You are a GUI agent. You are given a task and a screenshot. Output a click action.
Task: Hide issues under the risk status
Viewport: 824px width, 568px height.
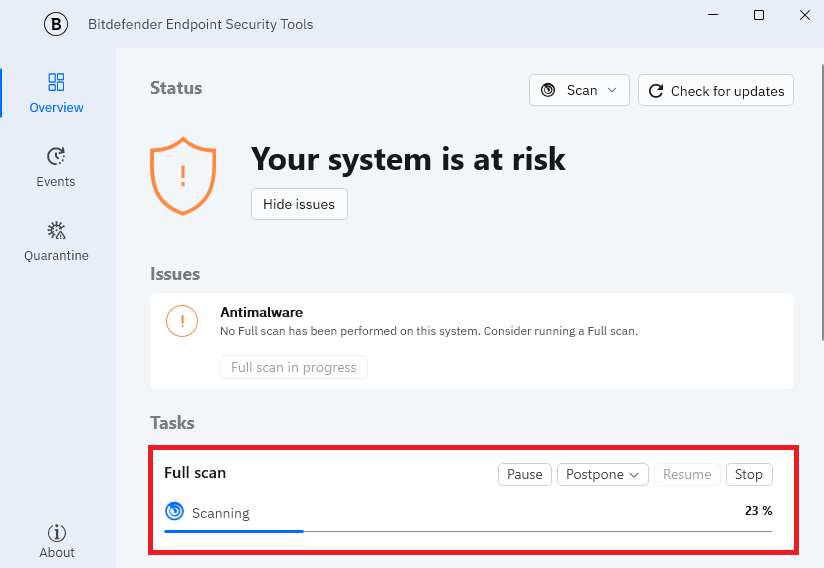[x=299, y=204]
